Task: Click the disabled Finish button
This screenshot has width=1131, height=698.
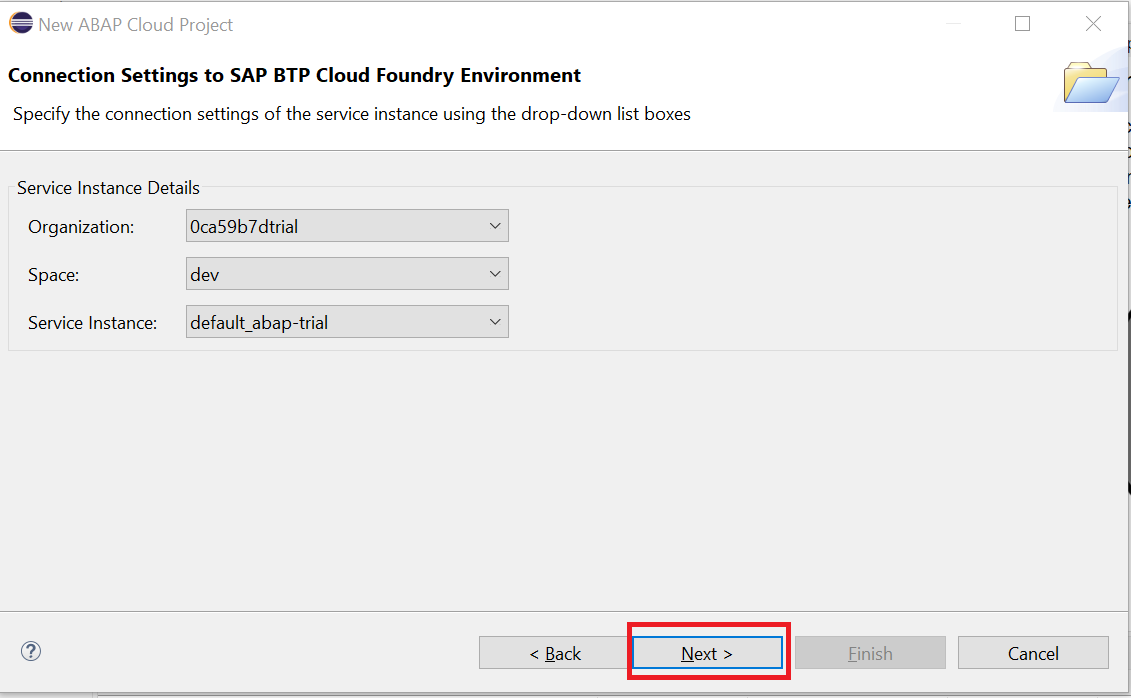Action: [x=870, y=652]
